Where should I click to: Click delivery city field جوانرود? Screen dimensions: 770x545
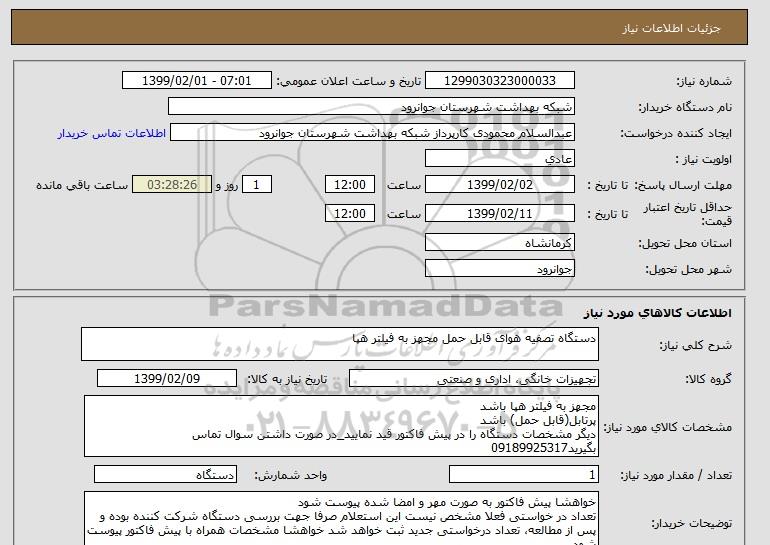click(499, 269)
